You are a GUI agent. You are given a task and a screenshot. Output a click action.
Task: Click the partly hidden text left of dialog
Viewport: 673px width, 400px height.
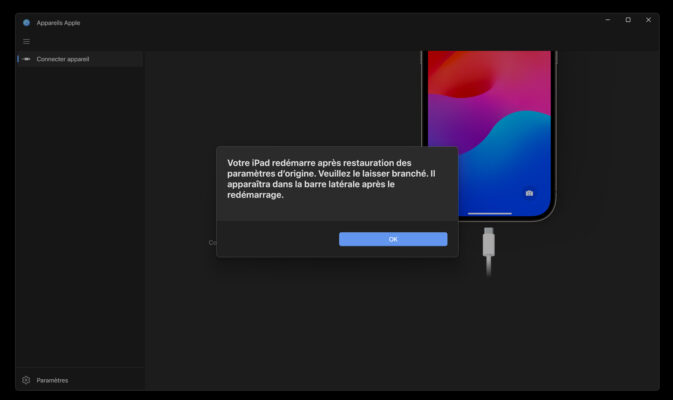212,242
